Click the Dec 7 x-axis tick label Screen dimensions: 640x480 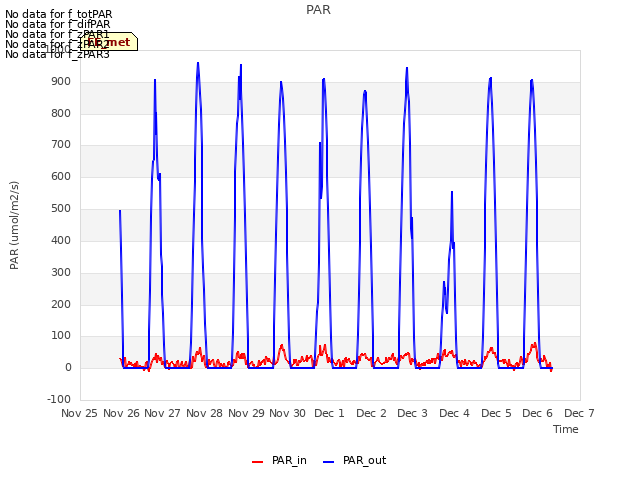coord(579,413)
